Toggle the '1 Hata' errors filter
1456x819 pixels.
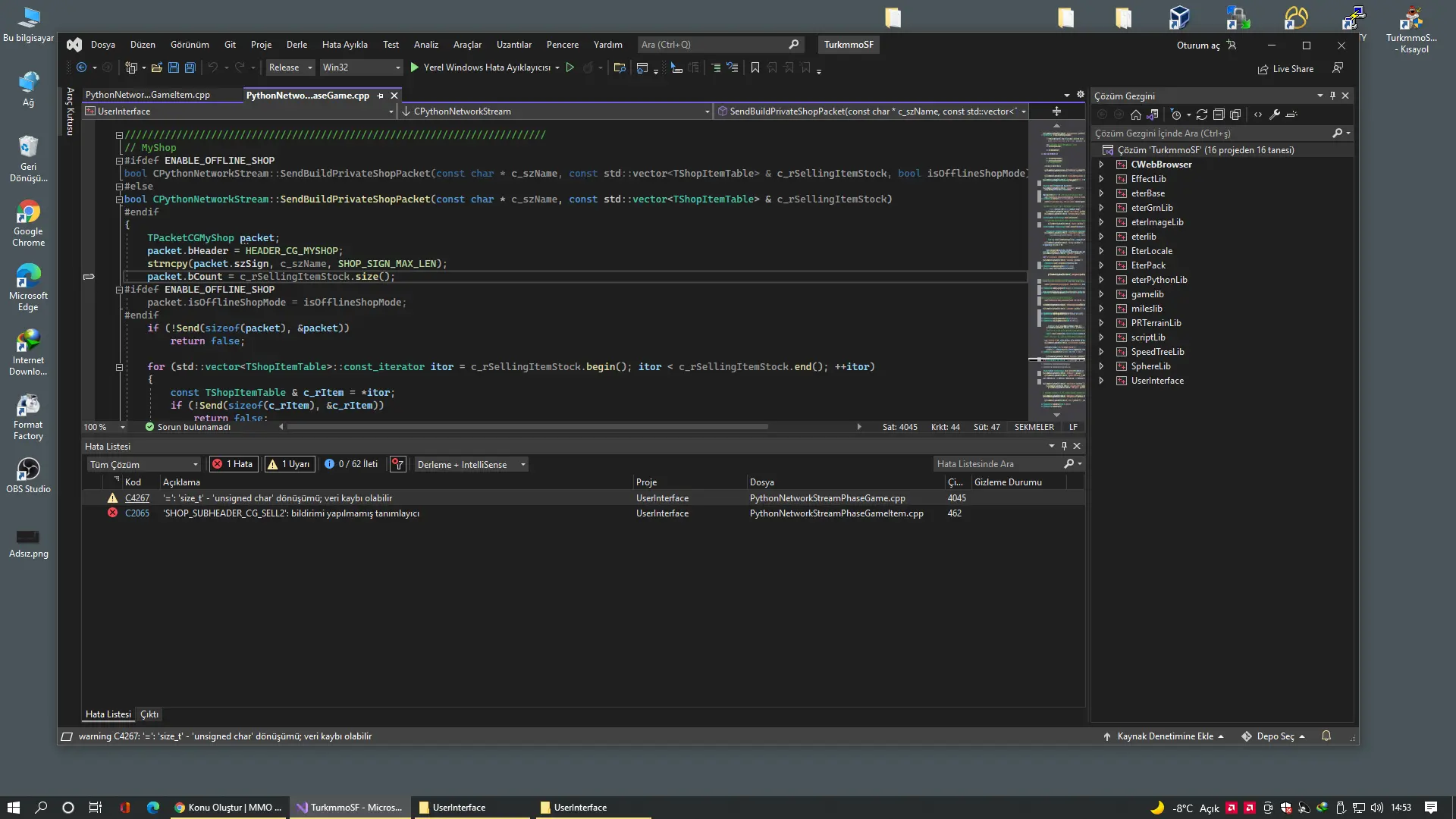pos(234,464)
